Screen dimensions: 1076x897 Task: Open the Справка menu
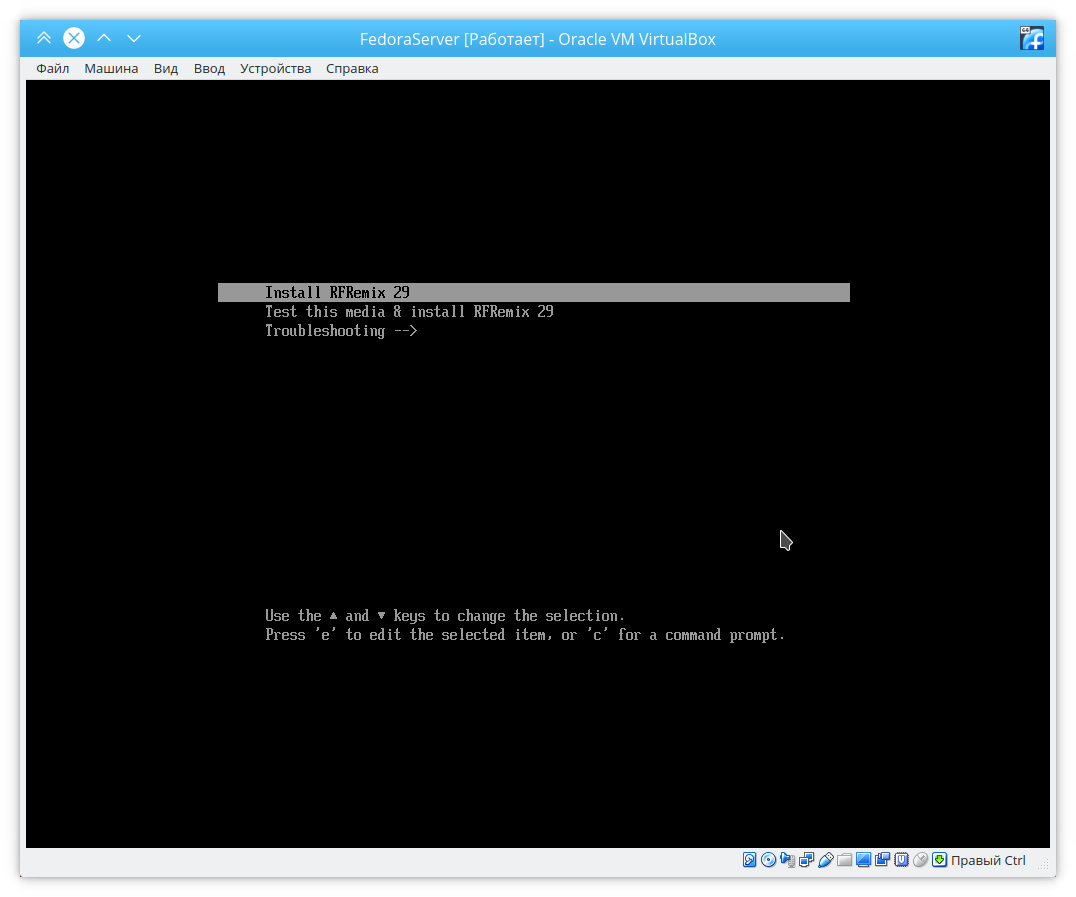(x=352, y=69)
